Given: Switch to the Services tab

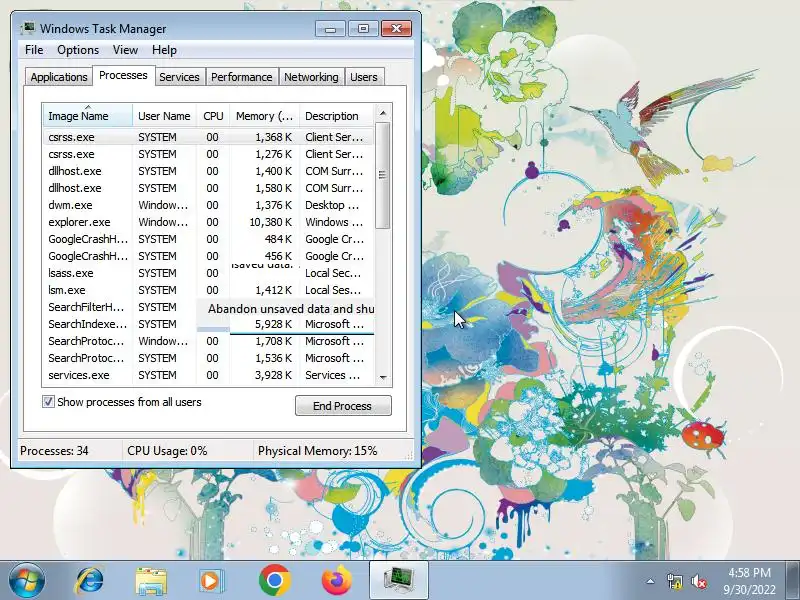Looking at the screenshot, I should pos(180,77).
